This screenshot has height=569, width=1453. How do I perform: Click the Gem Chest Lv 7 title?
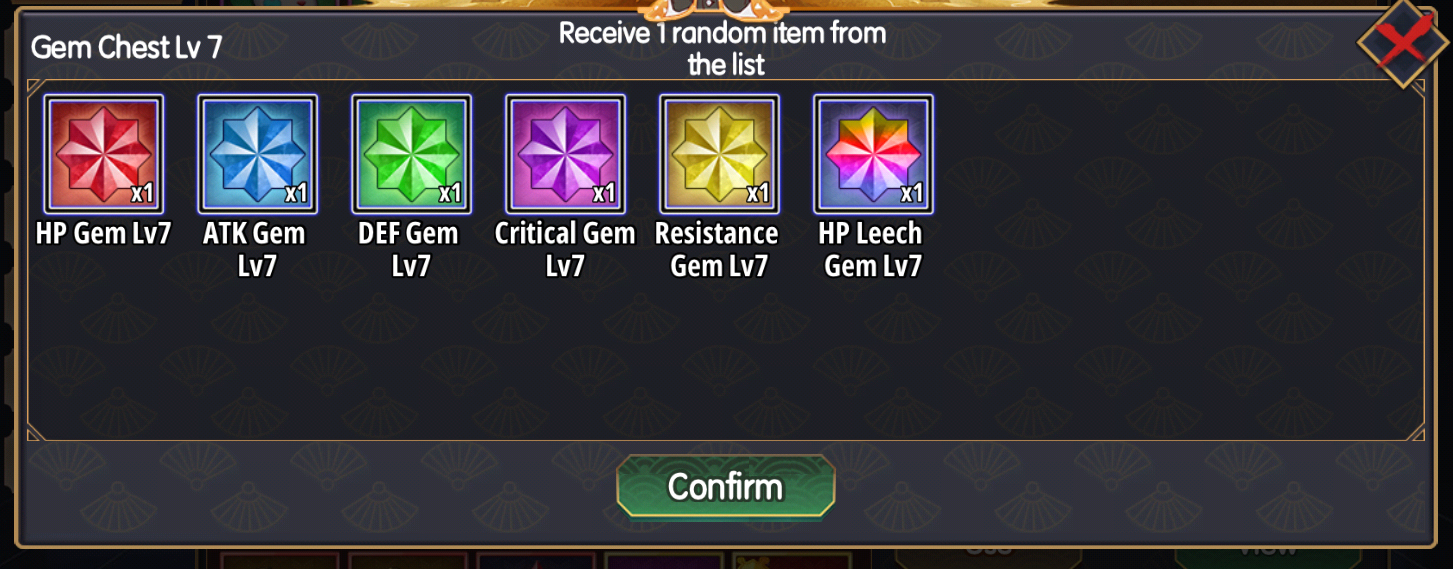[127, 47]
